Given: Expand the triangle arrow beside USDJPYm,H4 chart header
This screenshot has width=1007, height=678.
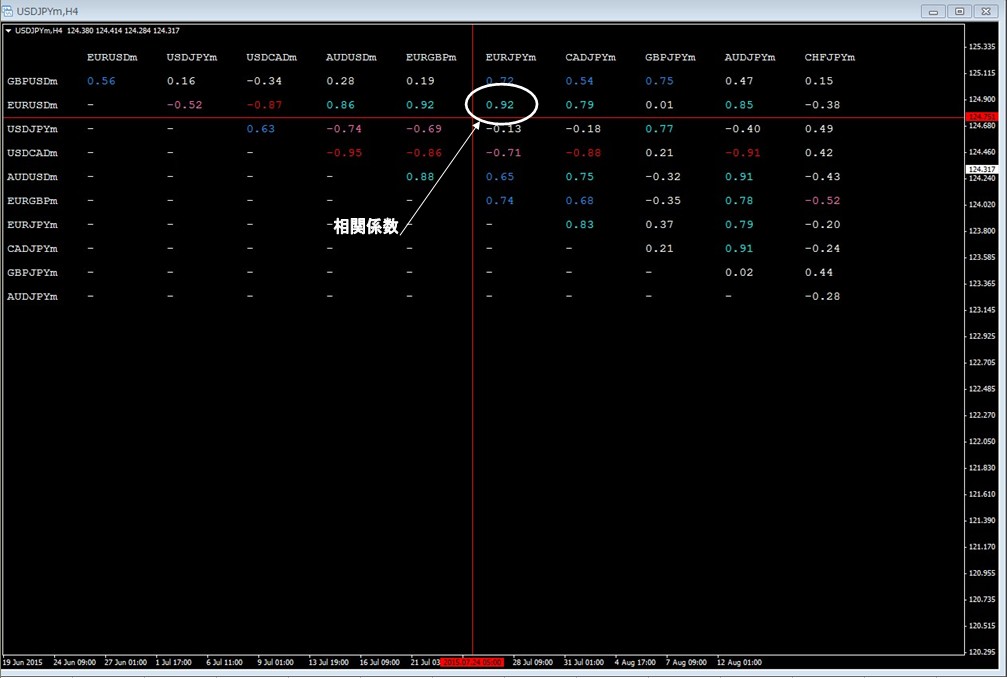Looking at the screenshot, I should pos(8,31).
